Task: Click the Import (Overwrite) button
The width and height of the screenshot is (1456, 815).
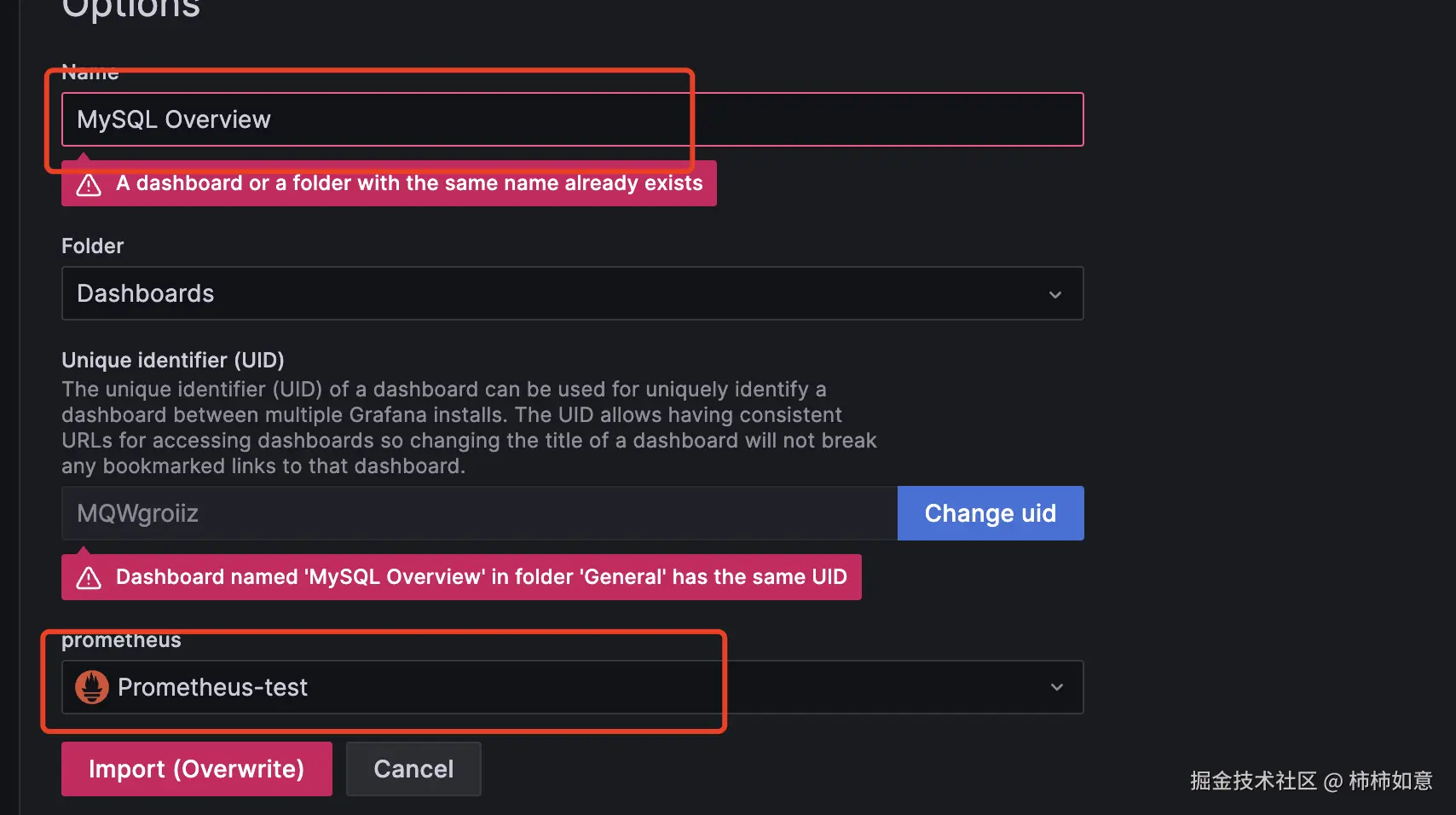Action: click(196, 768)
